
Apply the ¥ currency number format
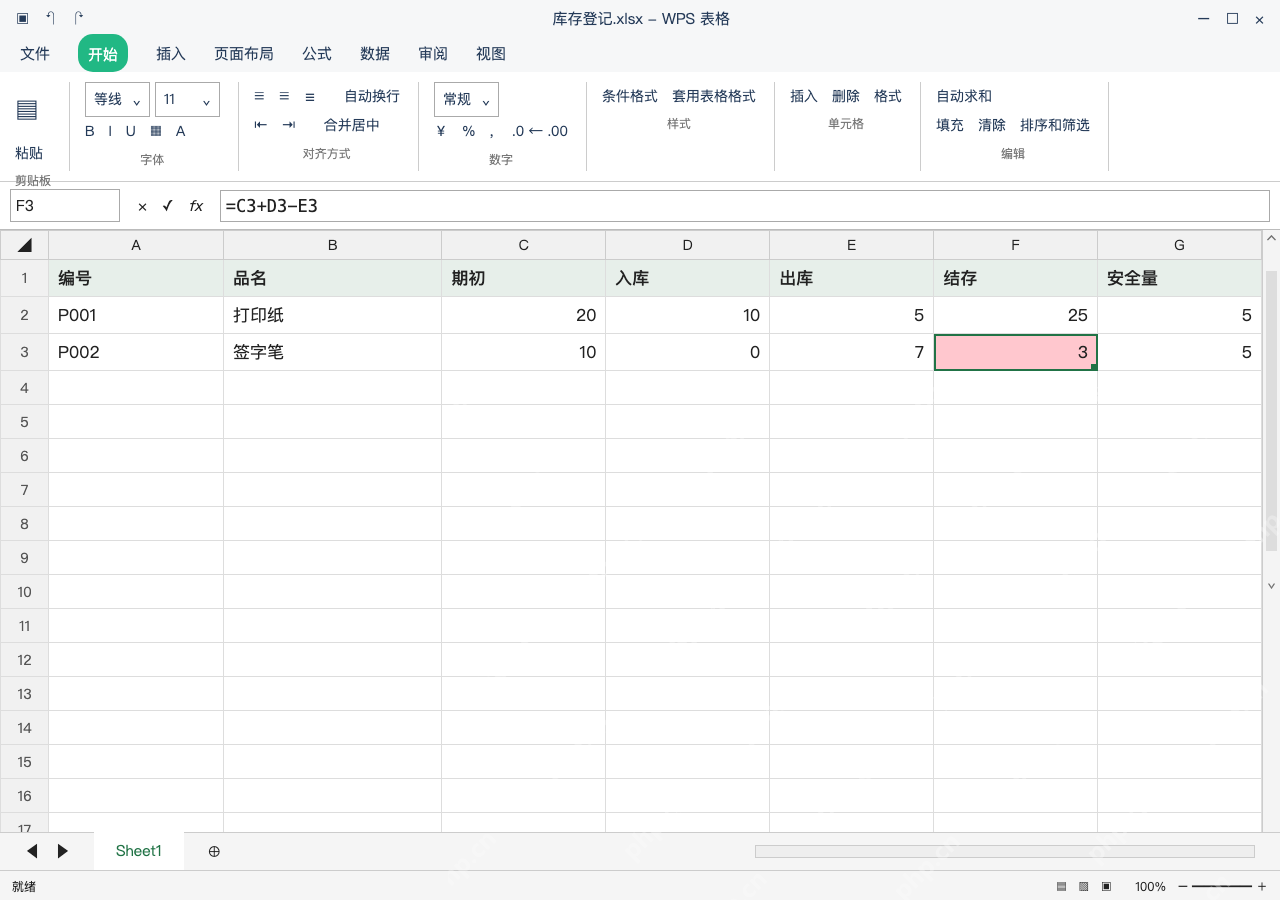click(x=441, y=131)
